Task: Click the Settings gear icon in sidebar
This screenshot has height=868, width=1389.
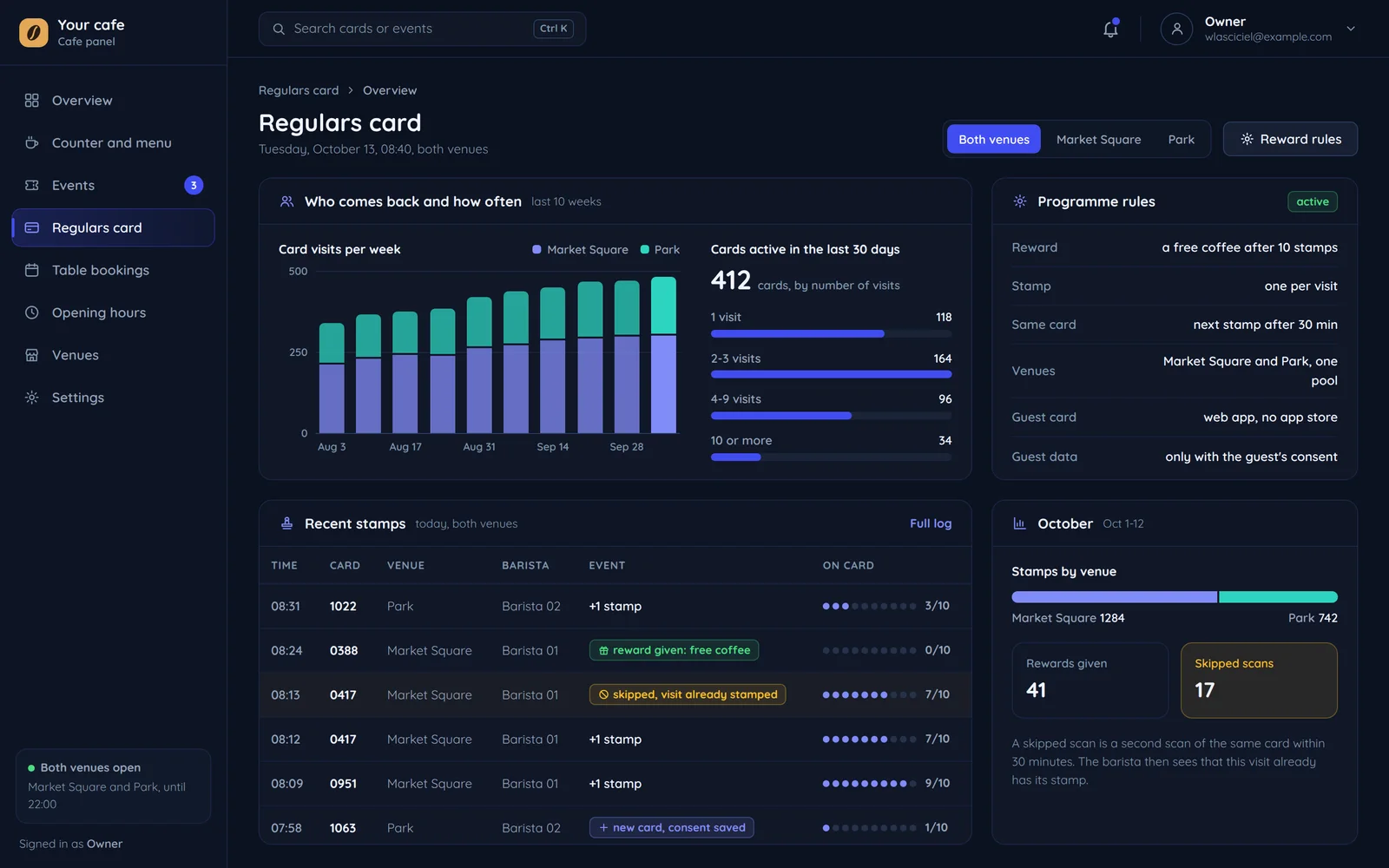Action: [x=32, y=398]
